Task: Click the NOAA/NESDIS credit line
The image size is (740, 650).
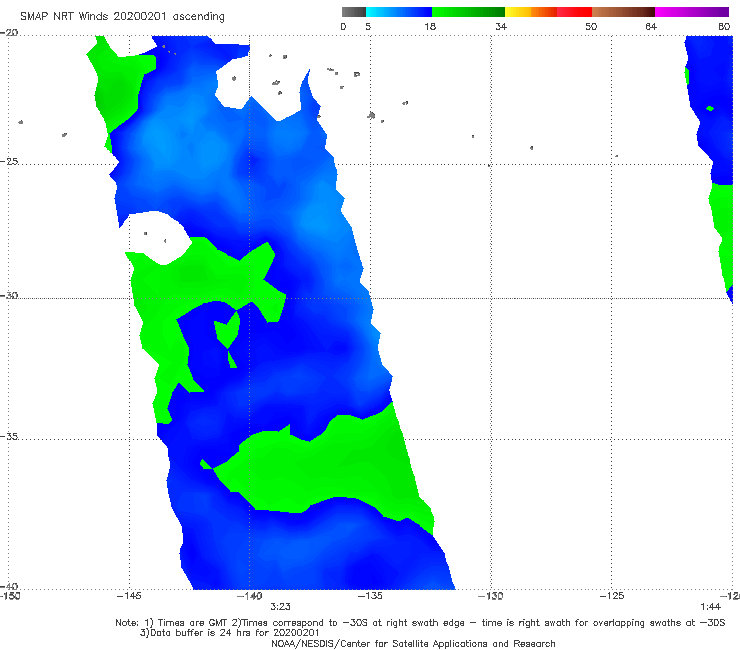Action: 413,644
